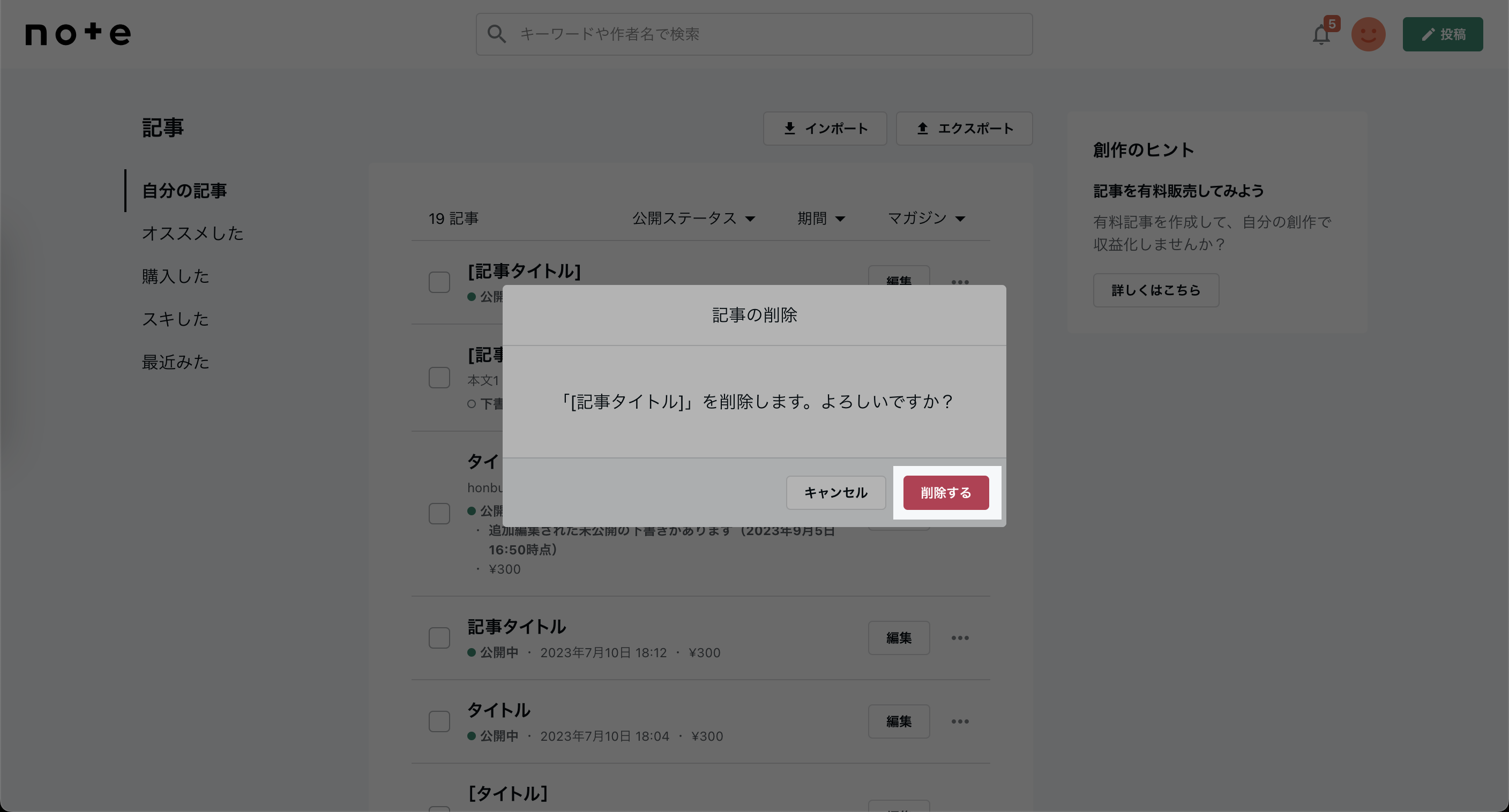Click the インポート button

[x=825, y=128]
